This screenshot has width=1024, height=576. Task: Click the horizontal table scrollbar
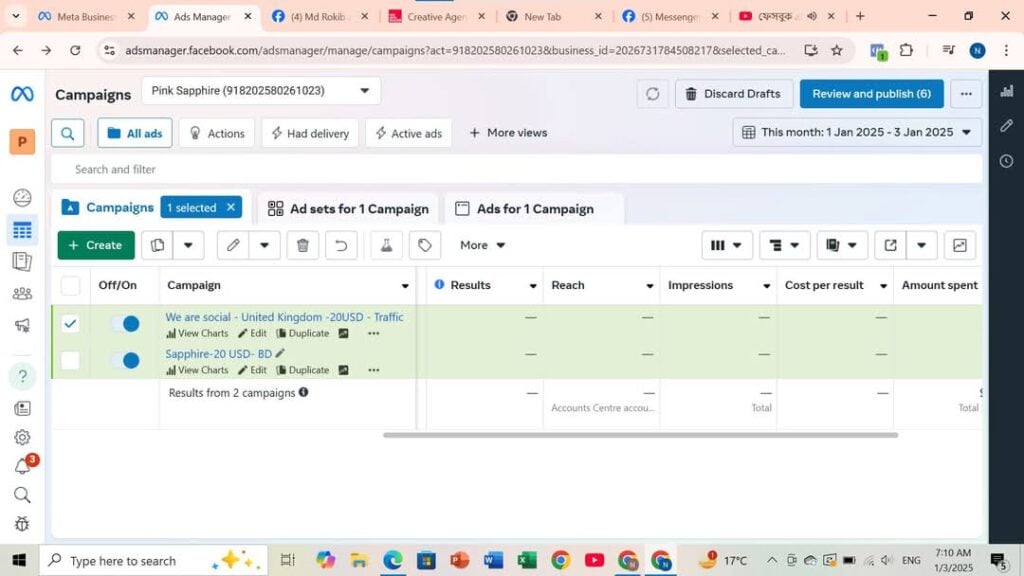click(x=640, y=435)
